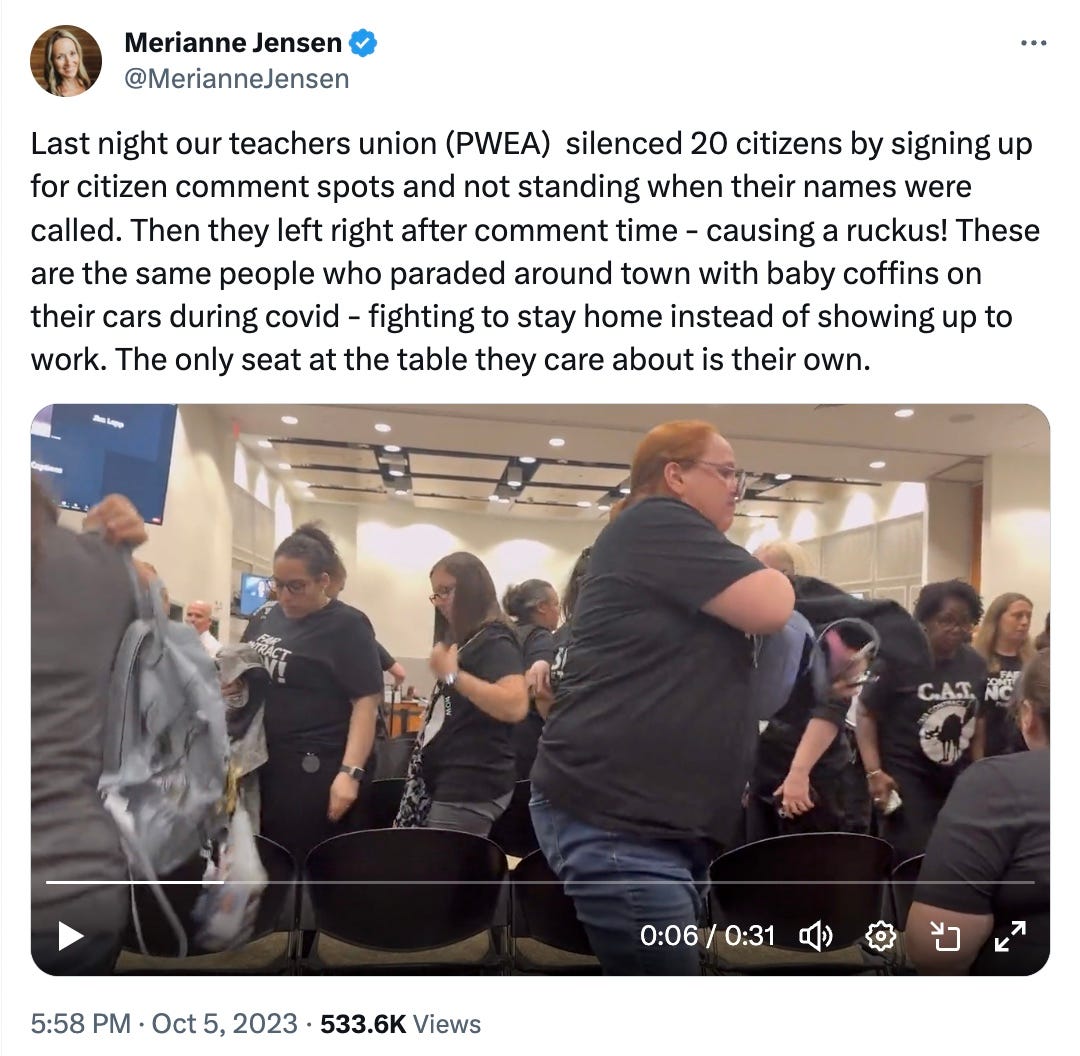
Task: Click the blue verified badge
Action: point(363,43)
